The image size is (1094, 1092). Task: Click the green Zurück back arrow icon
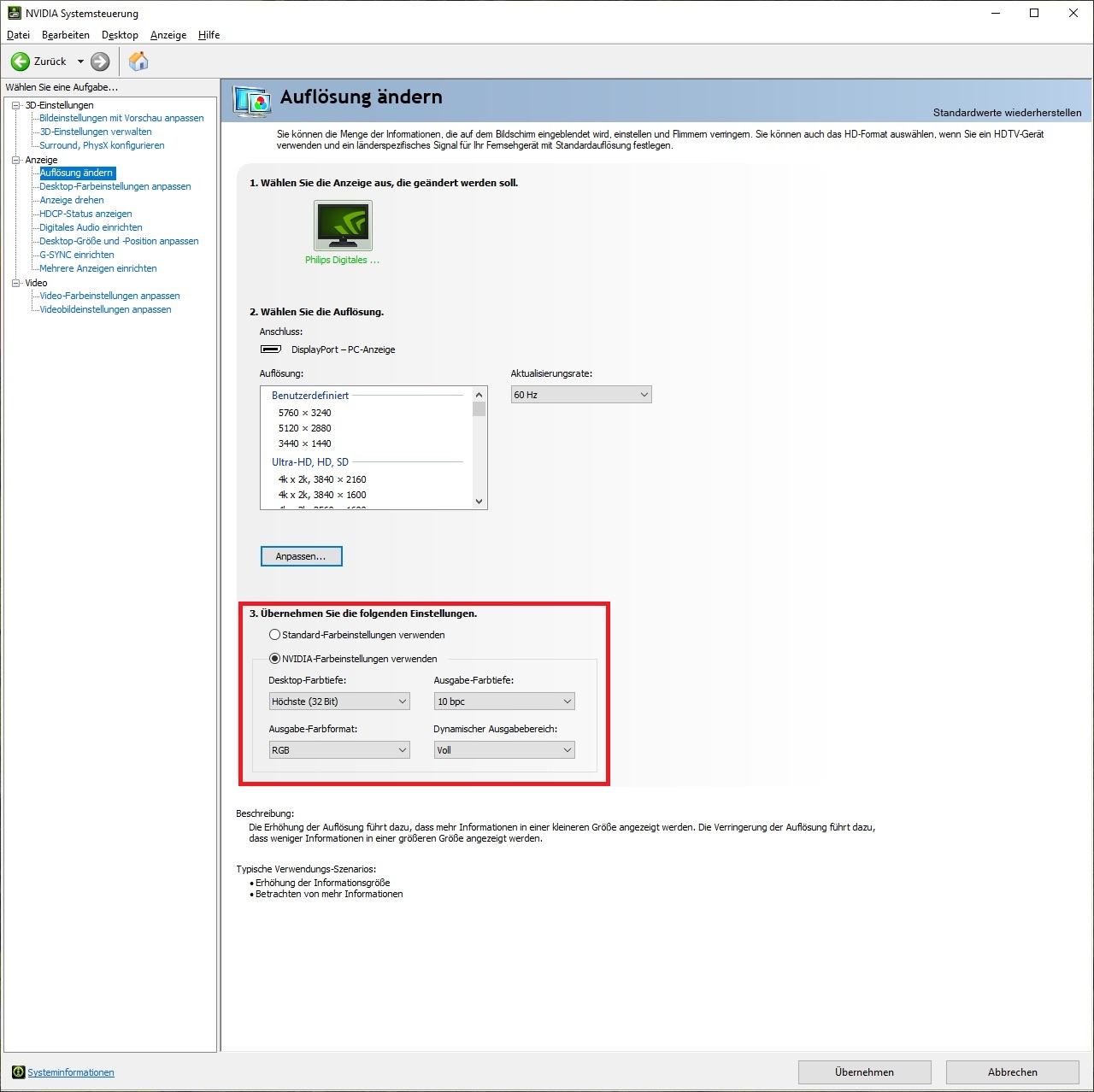[20, 62]
